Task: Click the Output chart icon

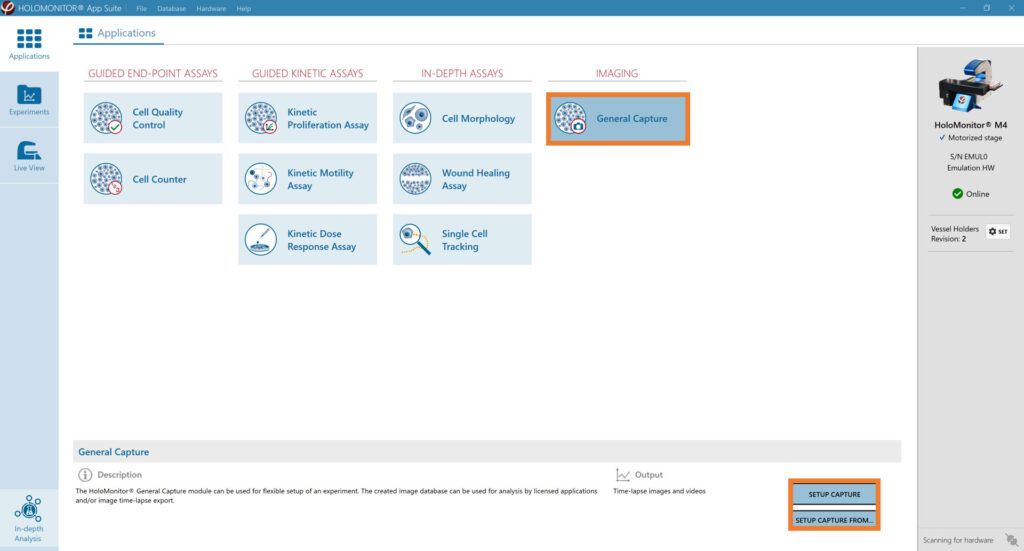Action: [623, 475]
